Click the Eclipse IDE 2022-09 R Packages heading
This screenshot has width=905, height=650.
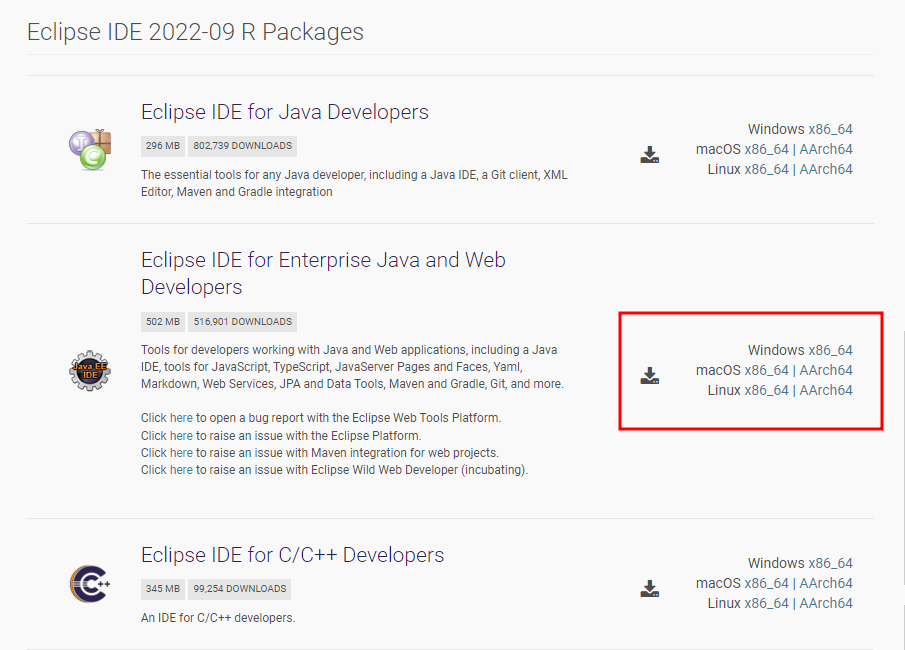pyautogui.click(x=195, y=32)
